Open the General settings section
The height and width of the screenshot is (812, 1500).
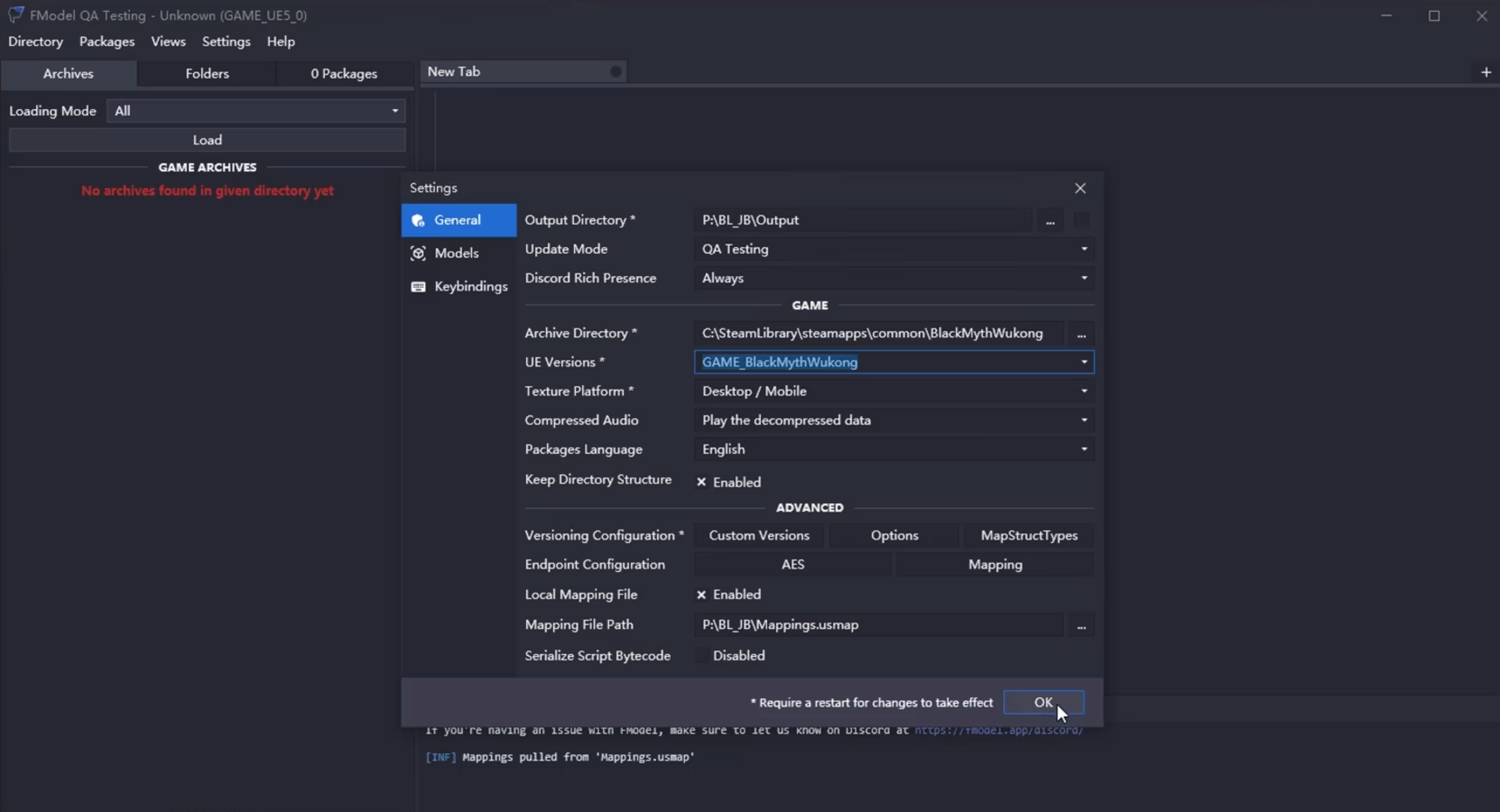(458, 220)
